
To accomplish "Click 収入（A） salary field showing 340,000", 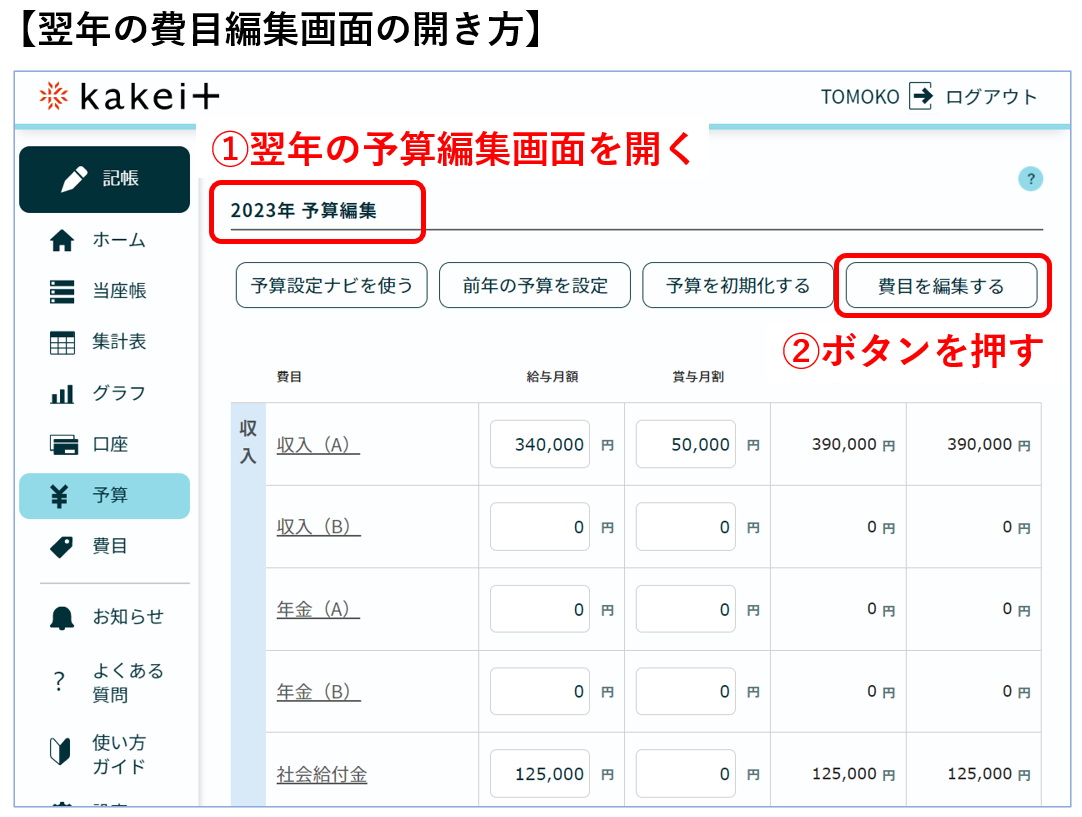I will [x=540, y=445].
